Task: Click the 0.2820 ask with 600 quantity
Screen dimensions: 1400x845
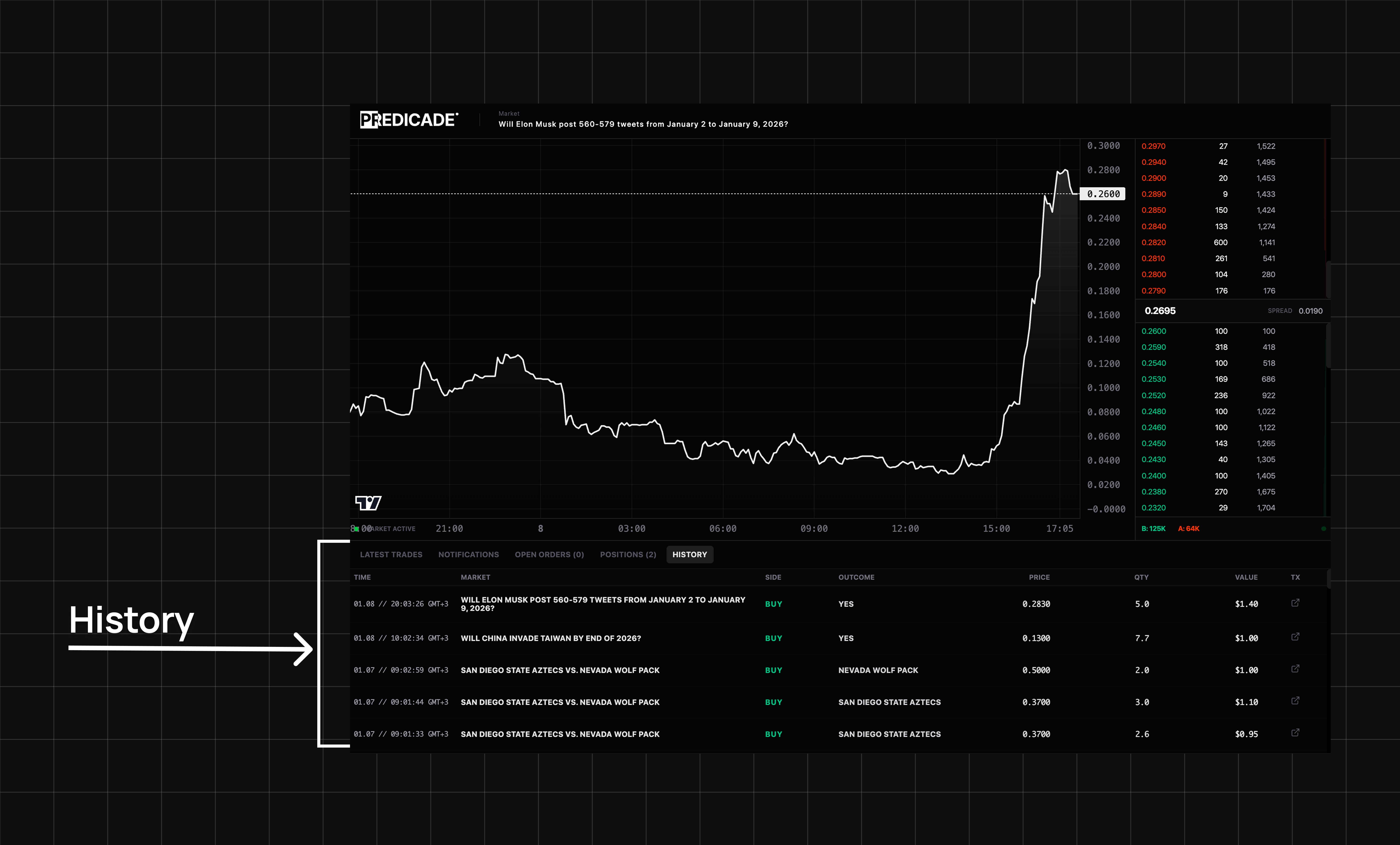Action: [1153, 242]
